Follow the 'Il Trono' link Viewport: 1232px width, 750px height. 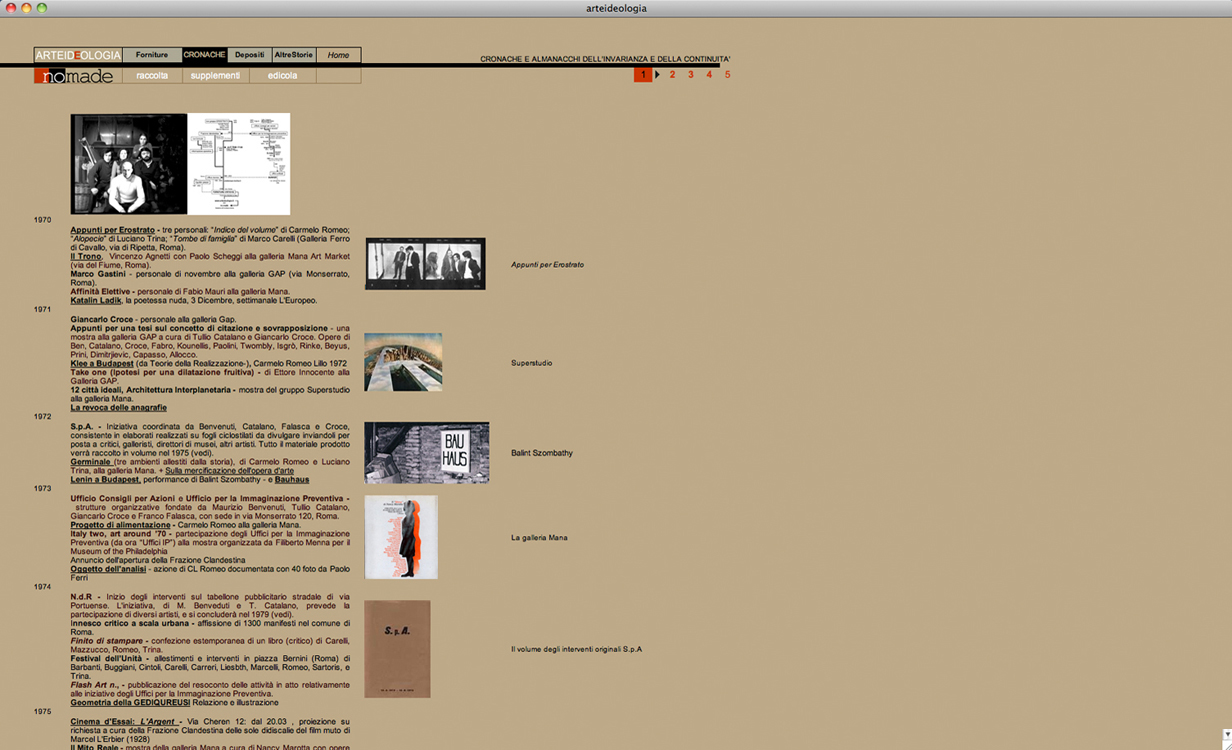86,256
